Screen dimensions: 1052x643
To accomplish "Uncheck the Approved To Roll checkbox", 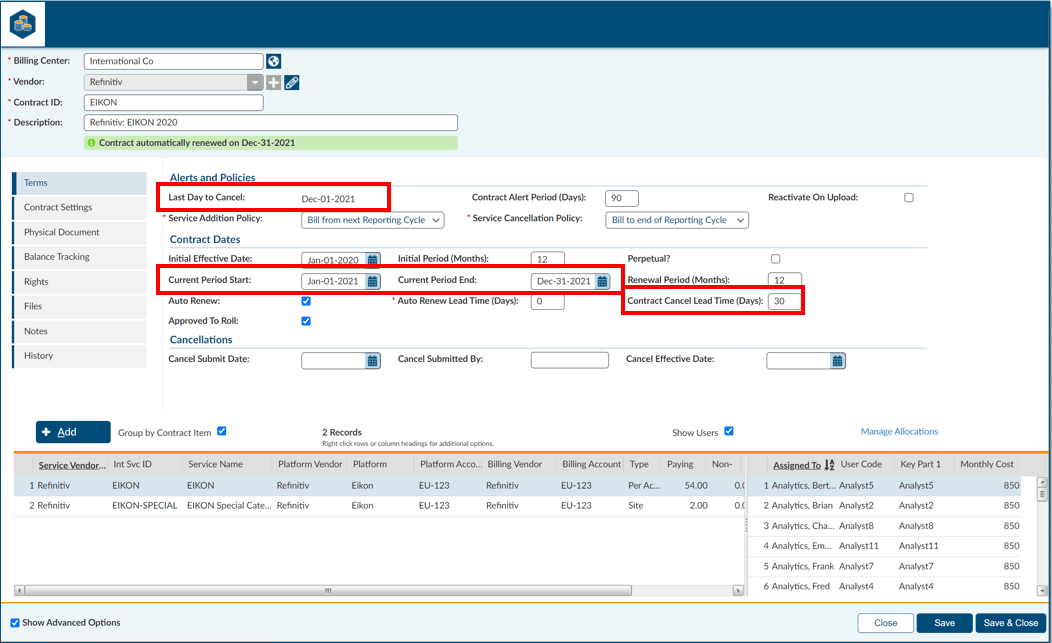I will point(306,321).
